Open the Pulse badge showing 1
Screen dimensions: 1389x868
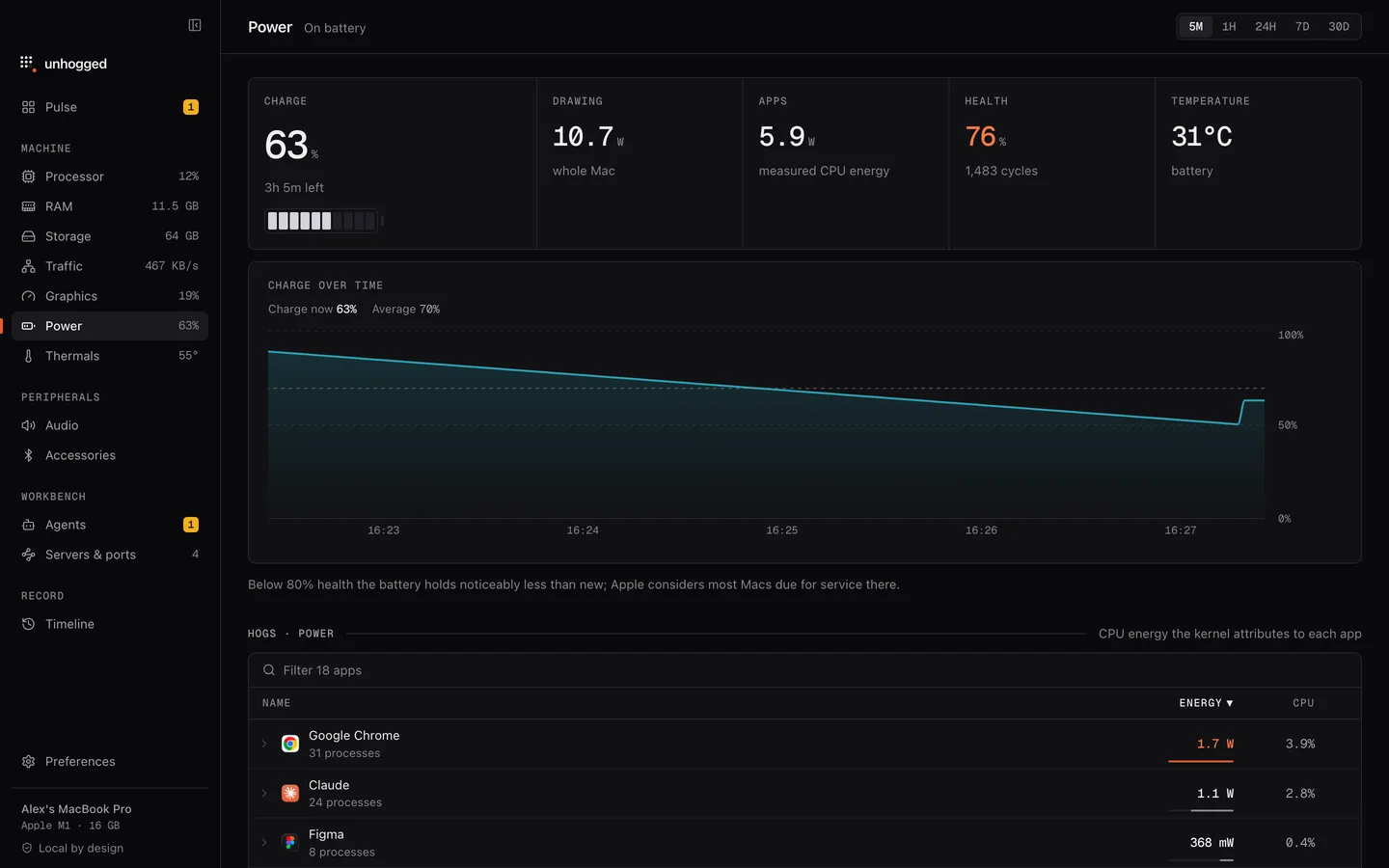click(191, 107)
